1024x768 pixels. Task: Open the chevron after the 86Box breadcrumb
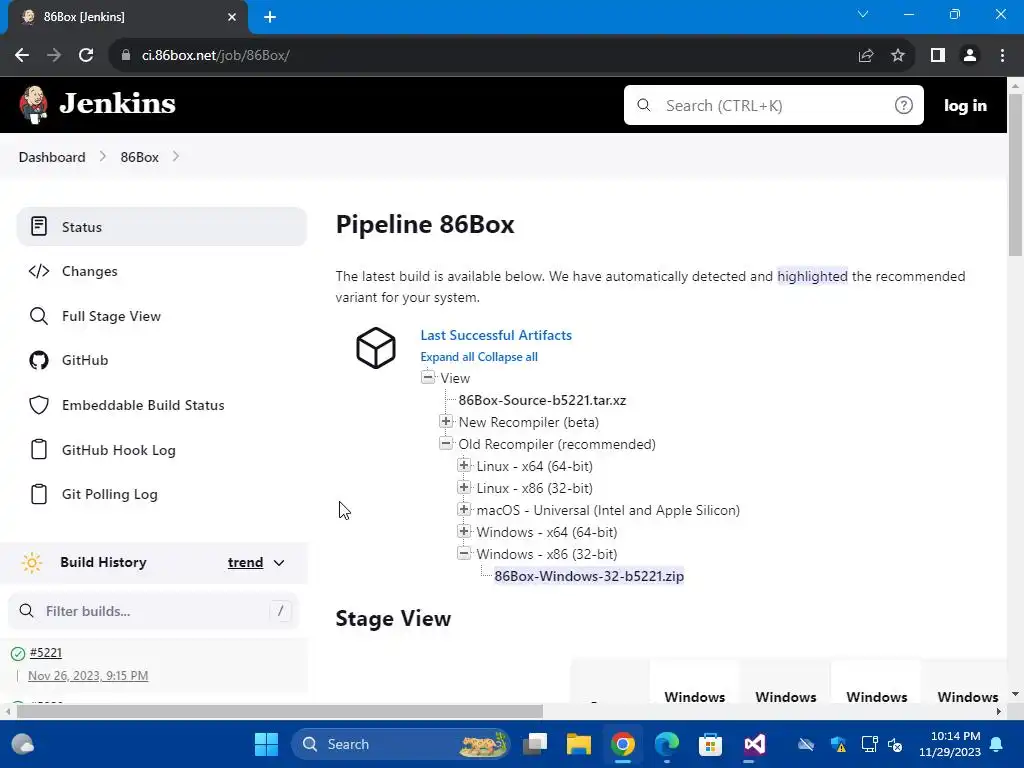(176, 157)
